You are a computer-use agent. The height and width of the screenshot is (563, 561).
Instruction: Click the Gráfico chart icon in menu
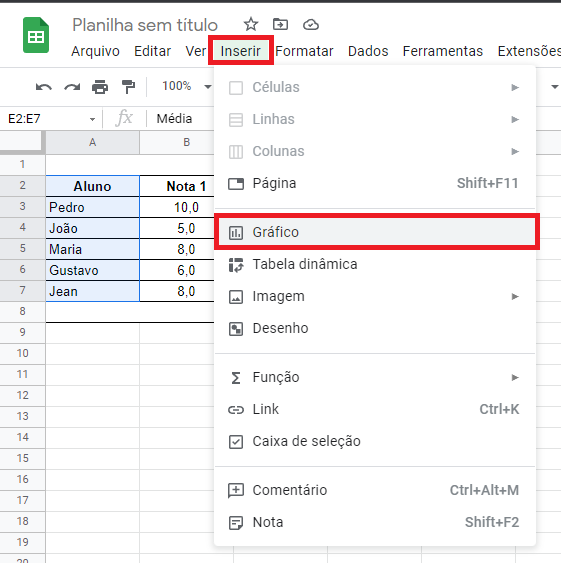coord(236,233)
